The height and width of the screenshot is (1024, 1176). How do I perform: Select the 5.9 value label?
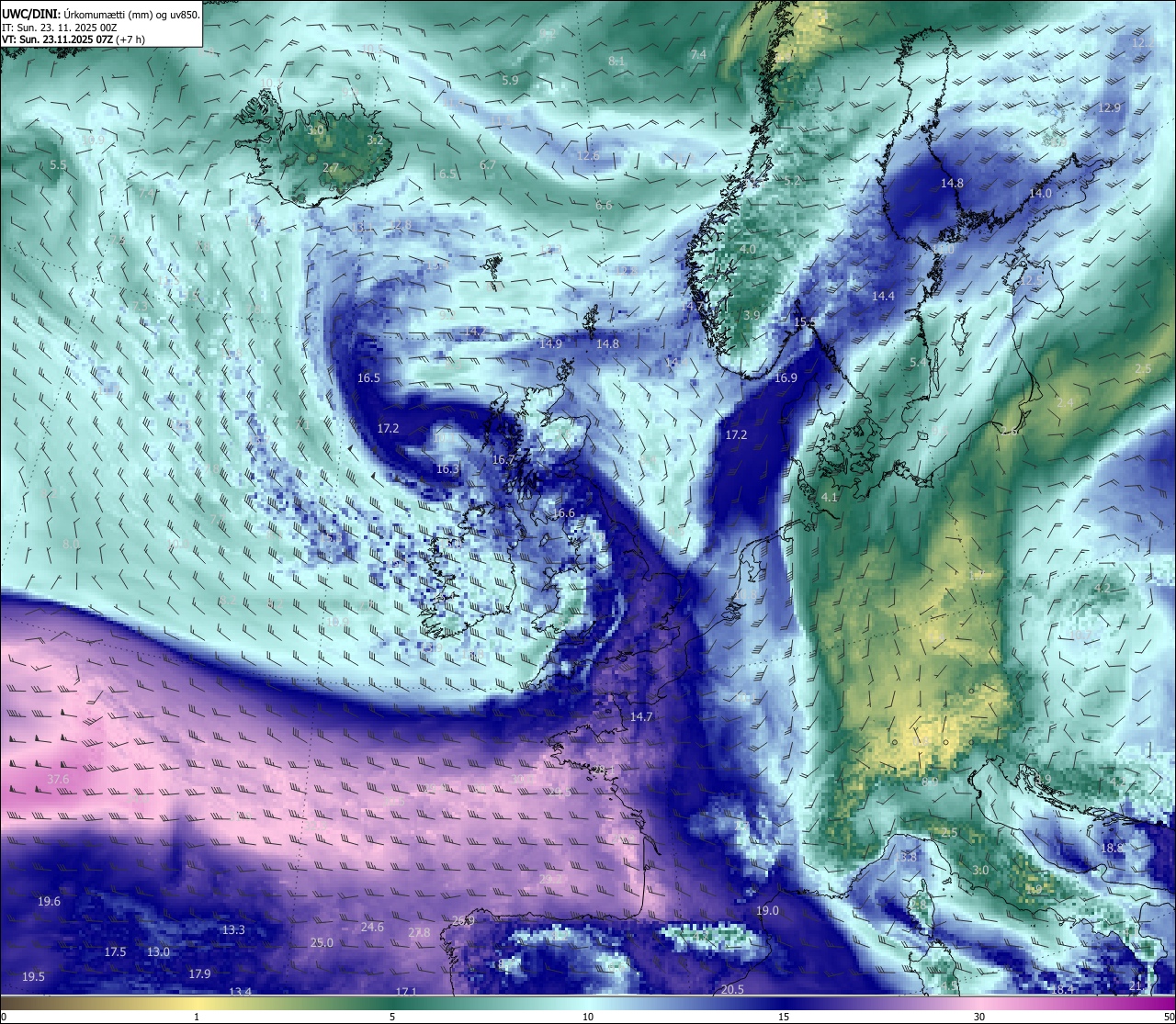coord(510,81)
